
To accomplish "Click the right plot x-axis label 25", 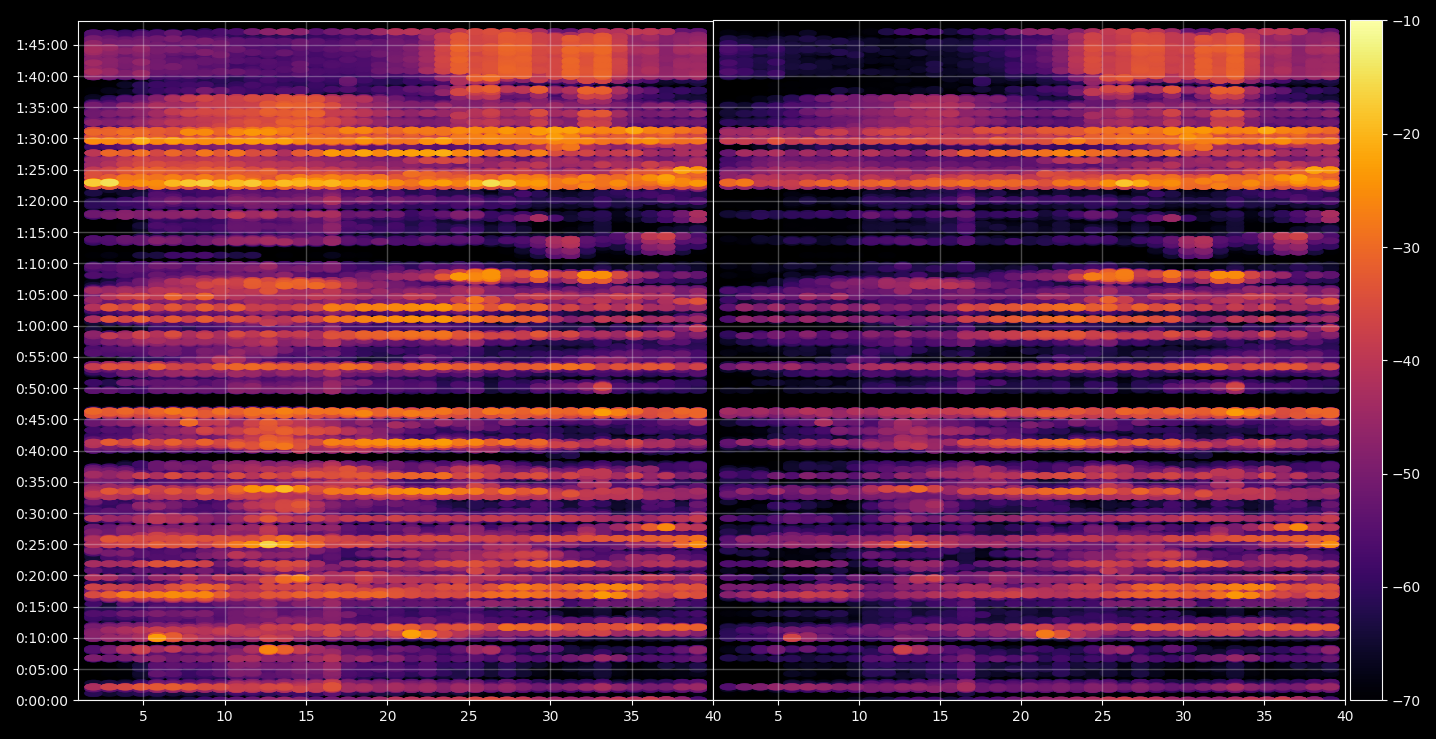I will [x=1102, y=717].
